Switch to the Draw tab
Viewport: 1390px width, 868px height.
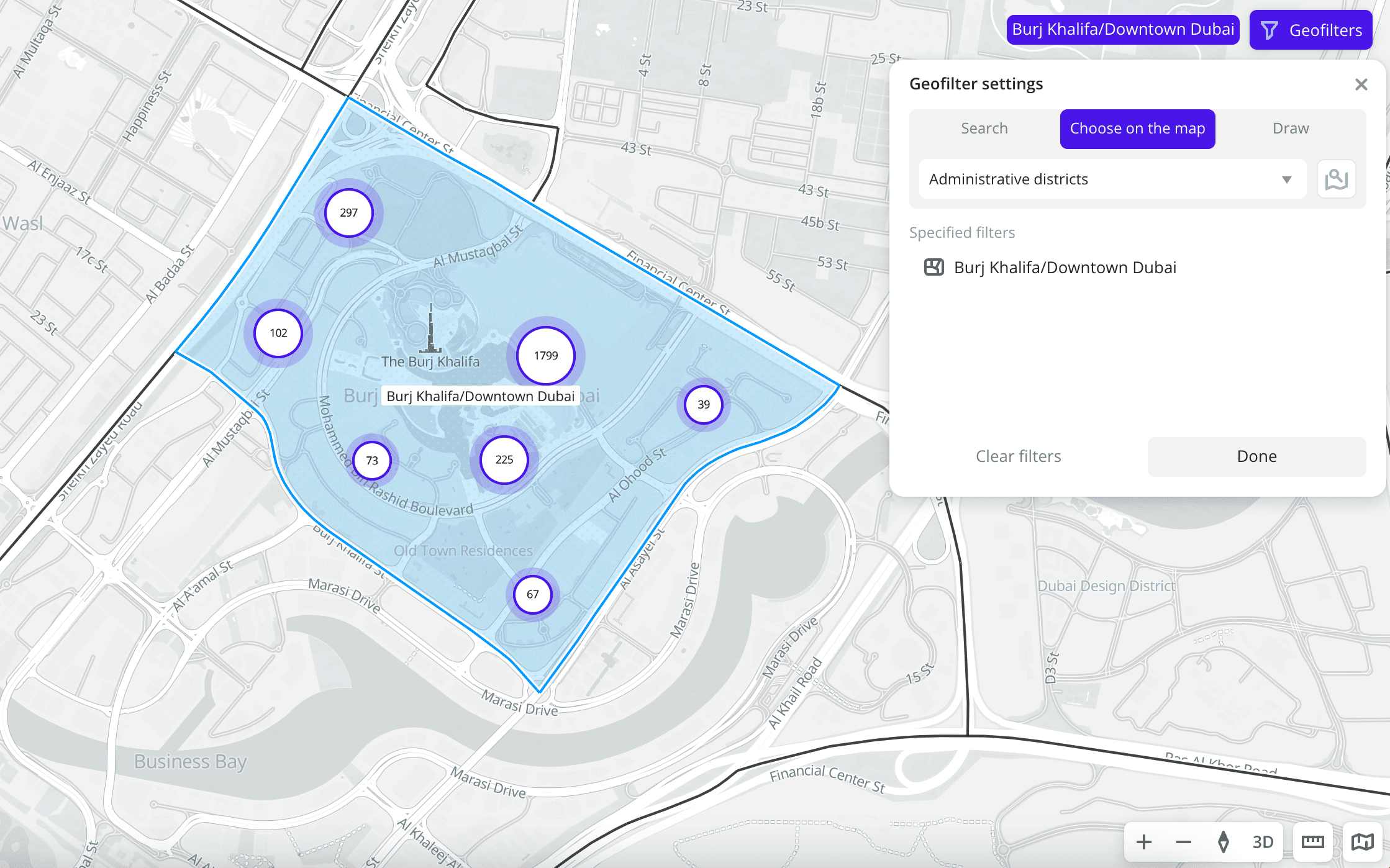coord(1291,129)
